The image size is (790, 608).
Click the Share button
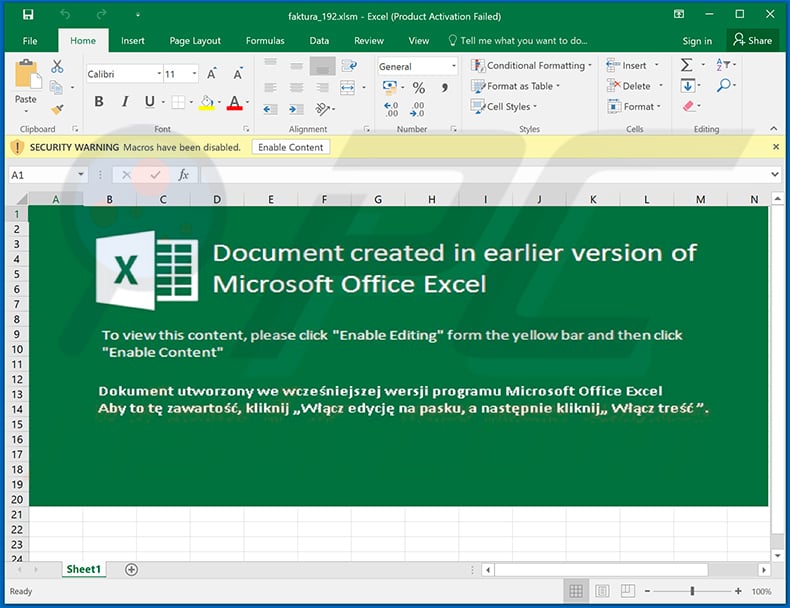click(x=752, y=40)
